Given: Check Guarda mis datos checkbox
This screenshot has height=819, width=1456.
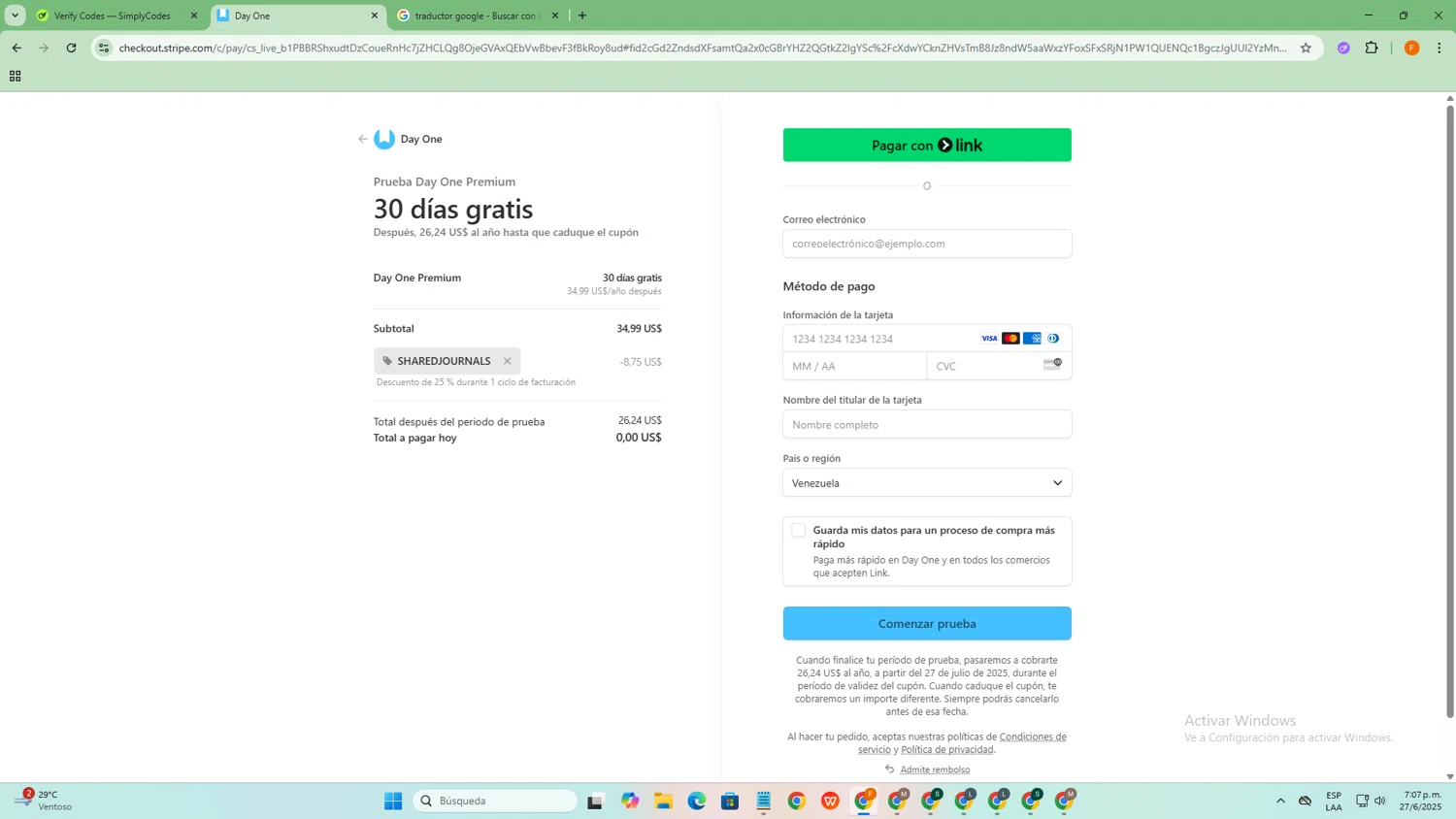Looking at the screenshot, I should click(798, 530).
